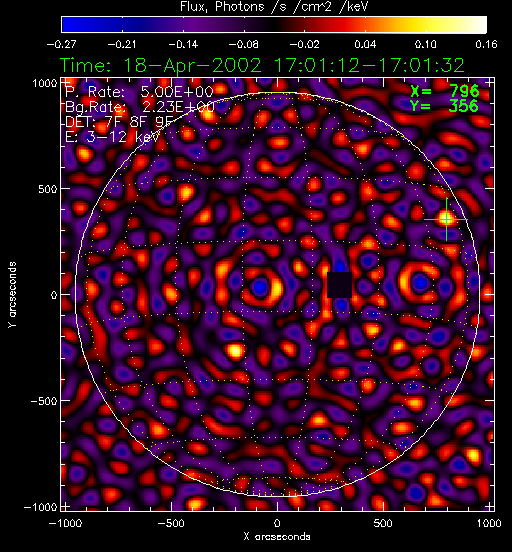Image resolution: width=512 pixels, height=552 pixels.
Task: Select the blue core of right ring source
Action: point(420,283)
